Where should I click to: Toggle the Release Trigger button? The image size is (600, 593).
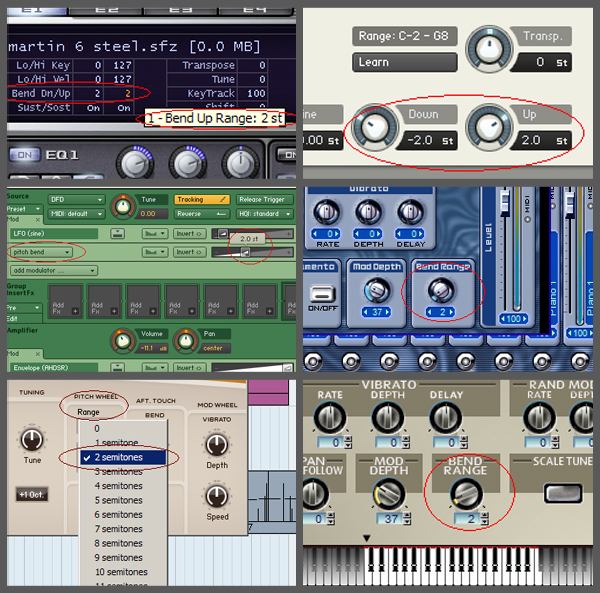[x=264, y=200]
